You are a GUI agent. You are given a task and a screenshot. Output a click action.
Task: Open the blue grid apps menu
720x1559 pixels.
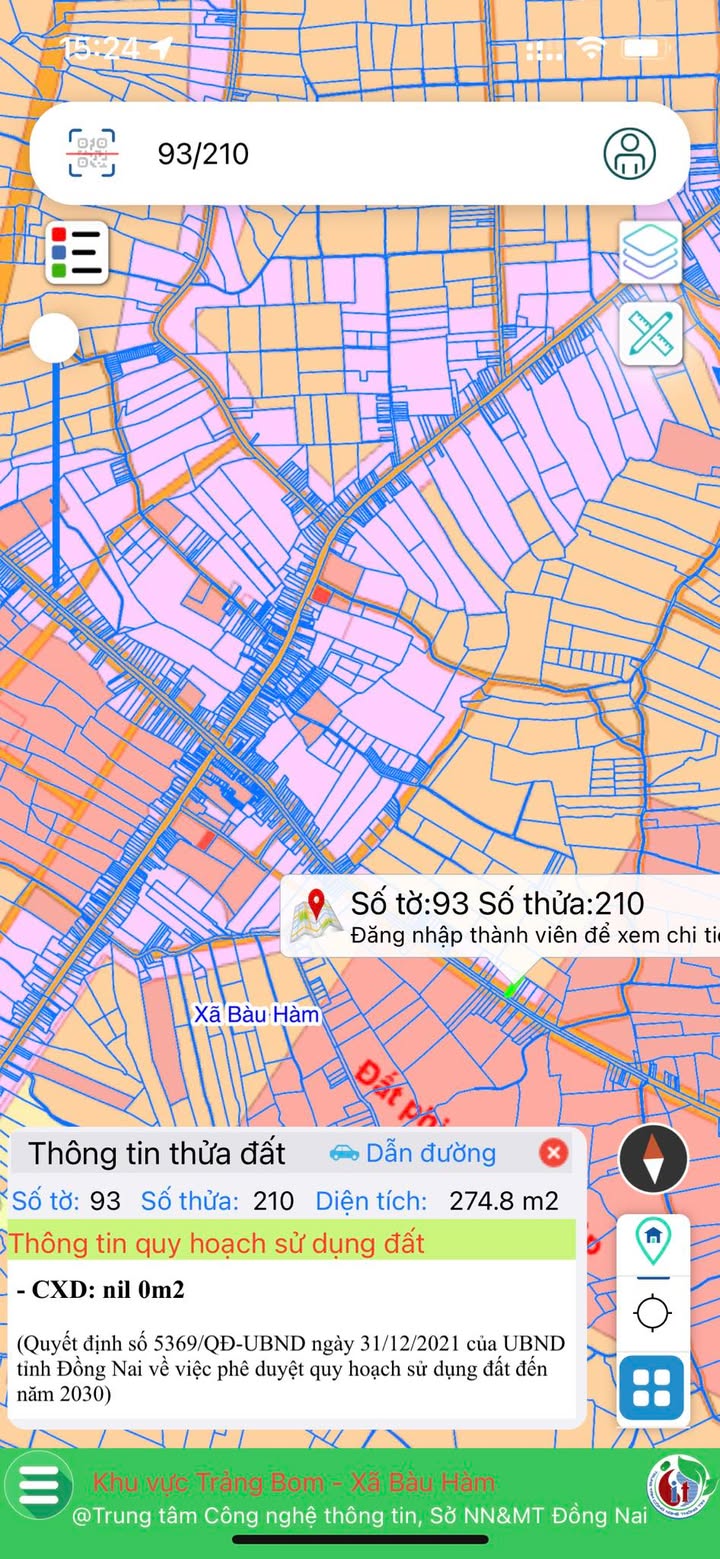(x=652, y=1388)
